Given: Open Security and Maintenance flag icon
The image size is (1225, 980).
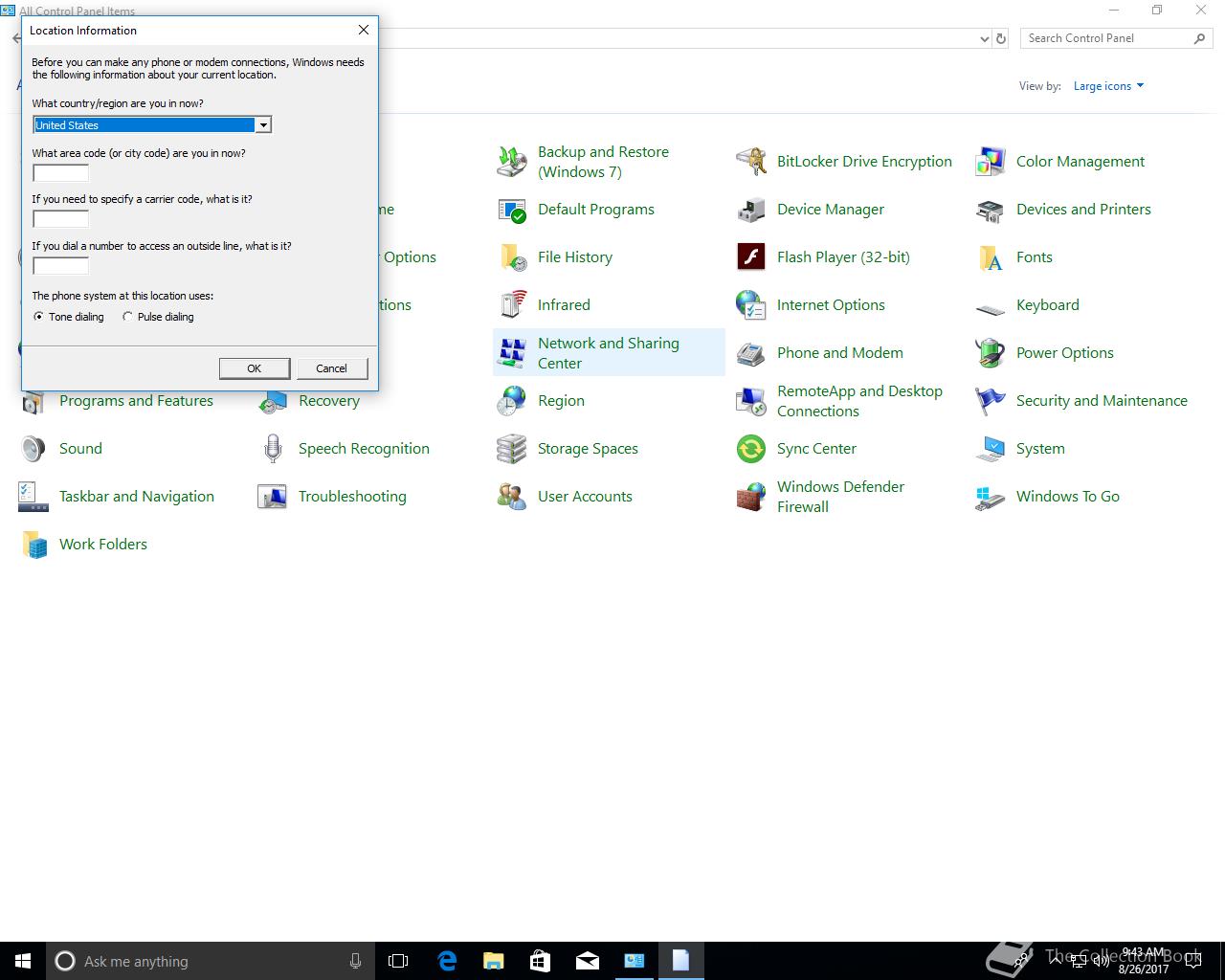Looking at the screenshot, I should pyautogui.click(x=991, y=401).
